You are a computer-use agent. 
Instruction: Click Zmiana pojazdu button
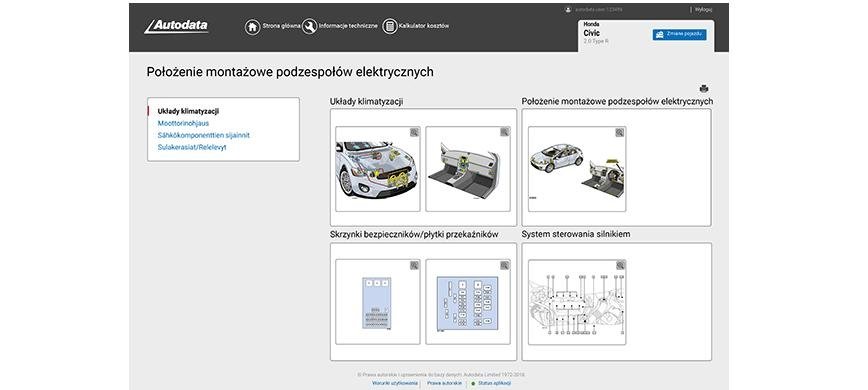pos(679,34)
